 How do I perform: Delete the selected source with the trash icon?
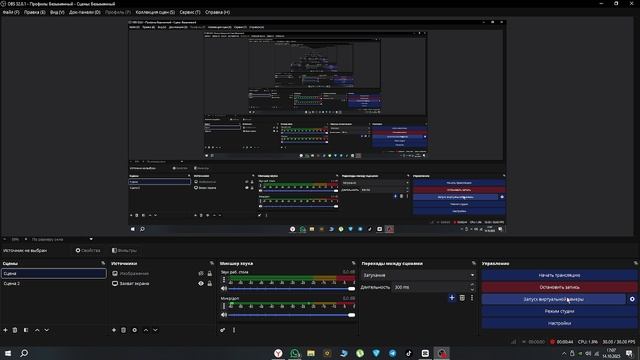[x=123, y=330]
